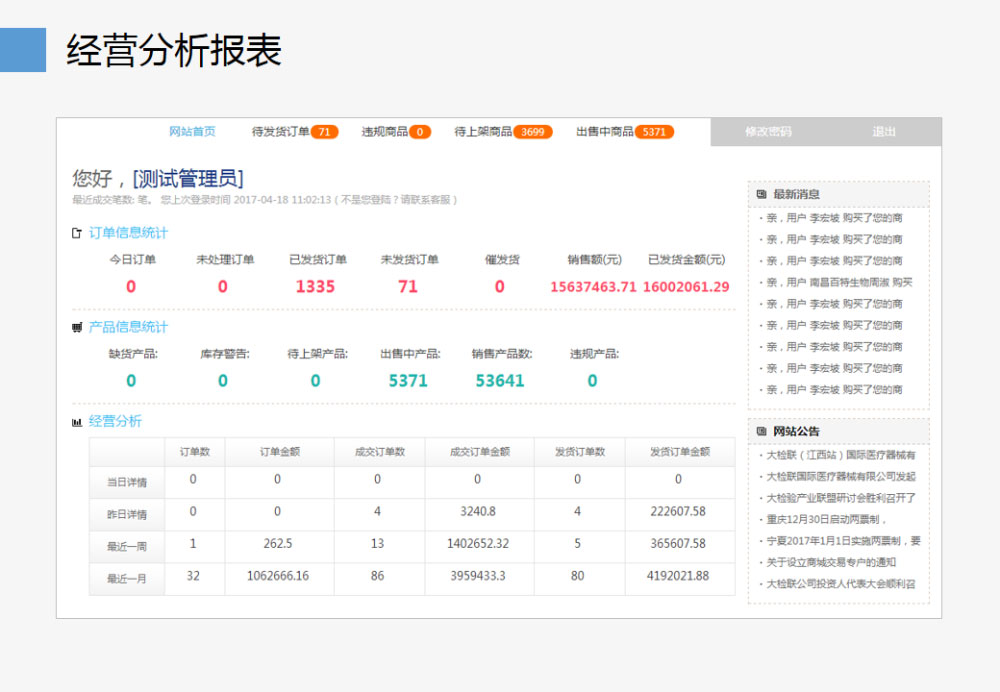Click the 退出 logout button

point(884,132)
